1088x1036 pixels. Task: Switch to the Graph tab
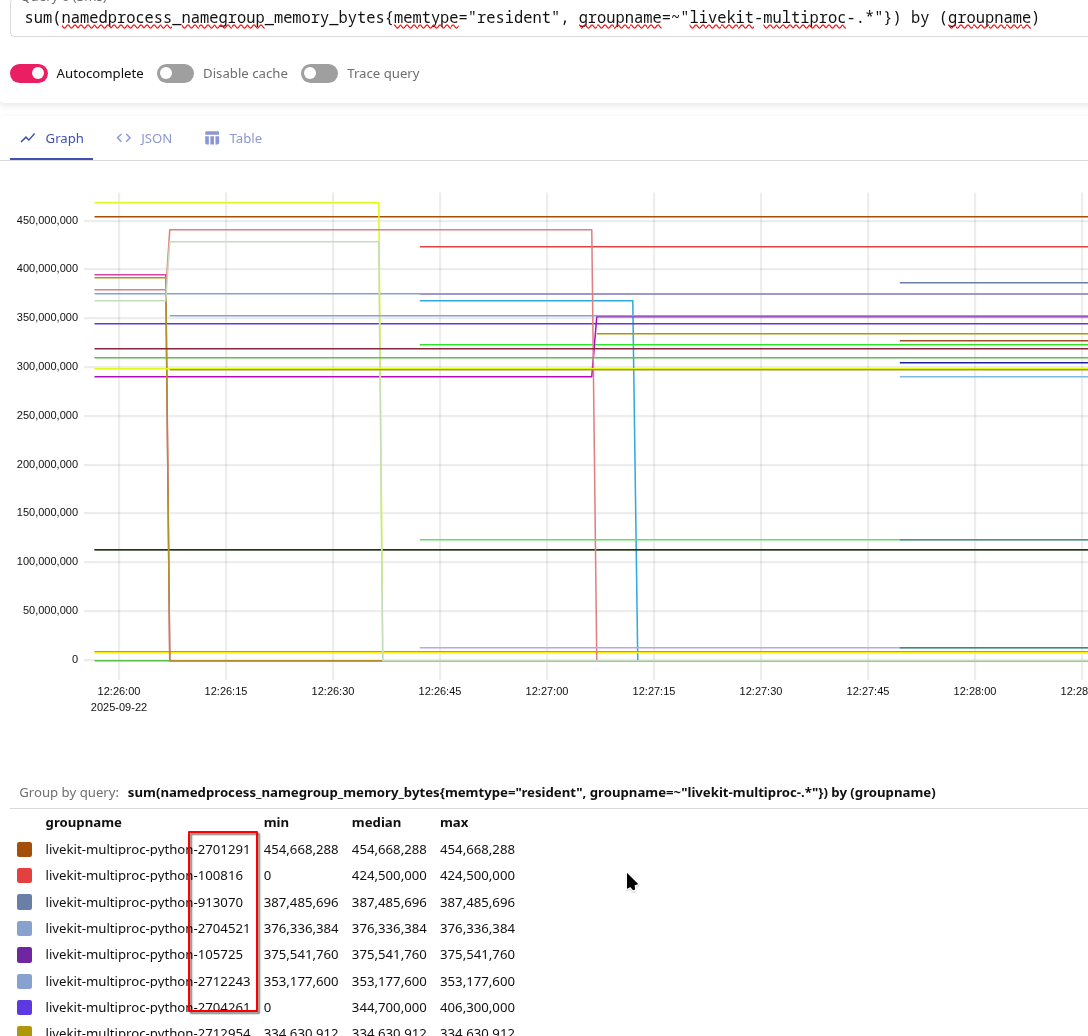coord(51,138)
